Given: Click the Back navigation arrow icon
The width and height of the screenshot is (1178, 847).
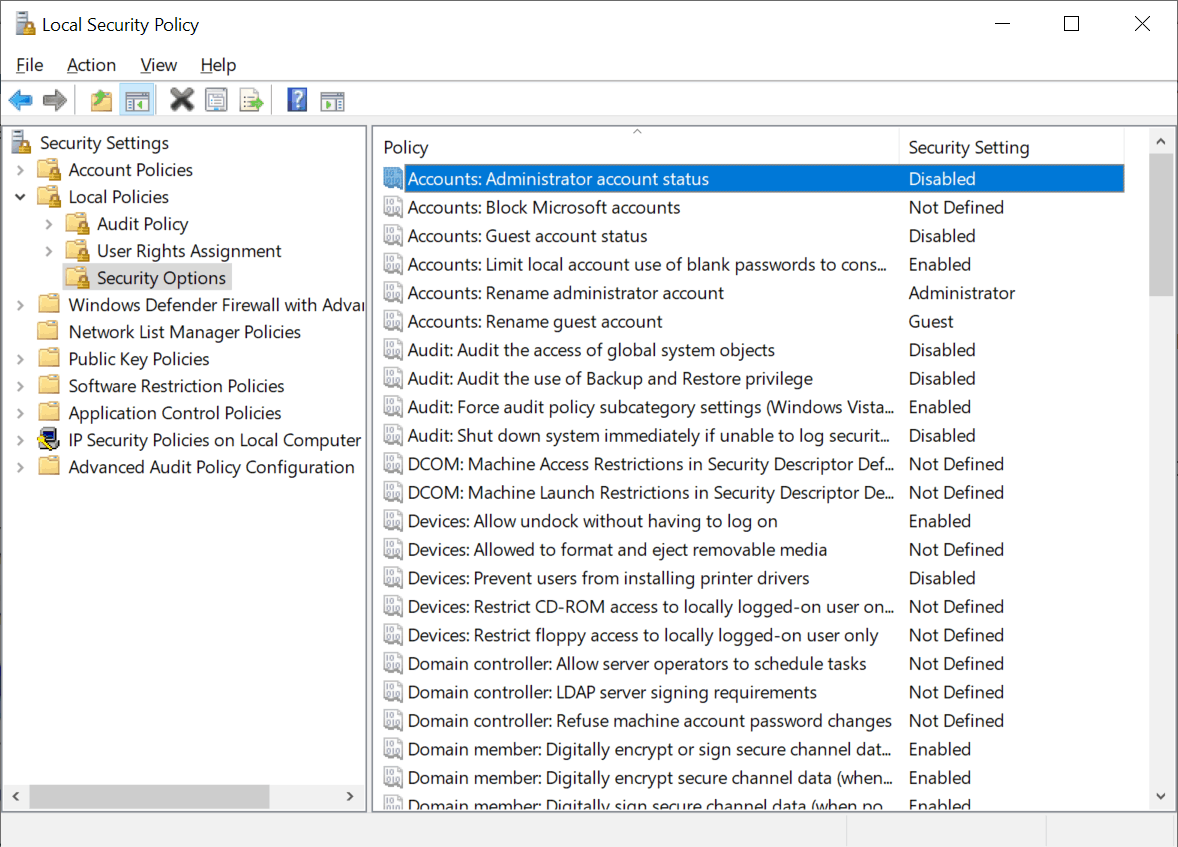Looking at the screenshot, I should pyautogui.click(x=20, y=99).
